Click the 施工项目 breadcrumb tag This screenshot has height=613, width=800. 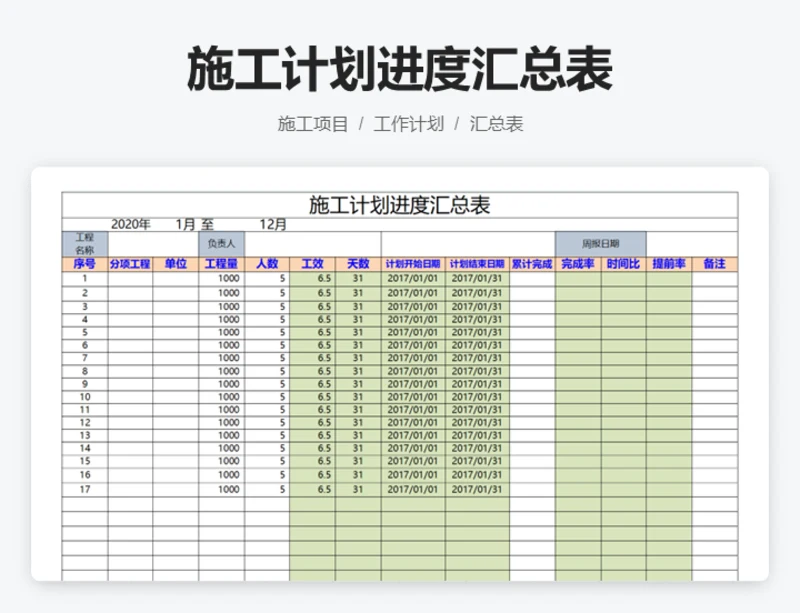pyautogui.click(x=313, y=124)
